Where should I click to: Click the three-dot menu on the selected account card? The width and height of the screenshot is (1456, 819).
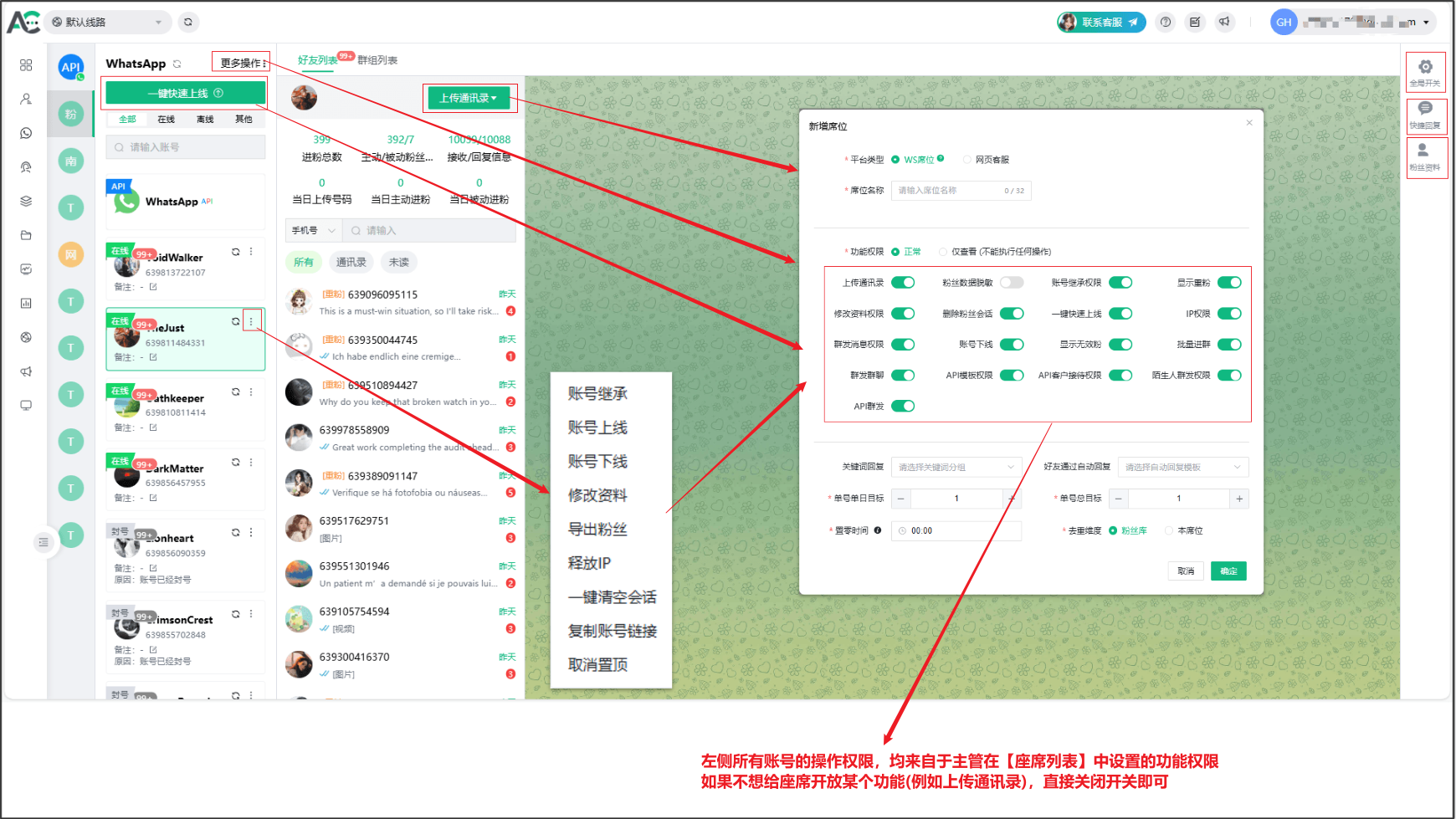(x=251, y=321)
